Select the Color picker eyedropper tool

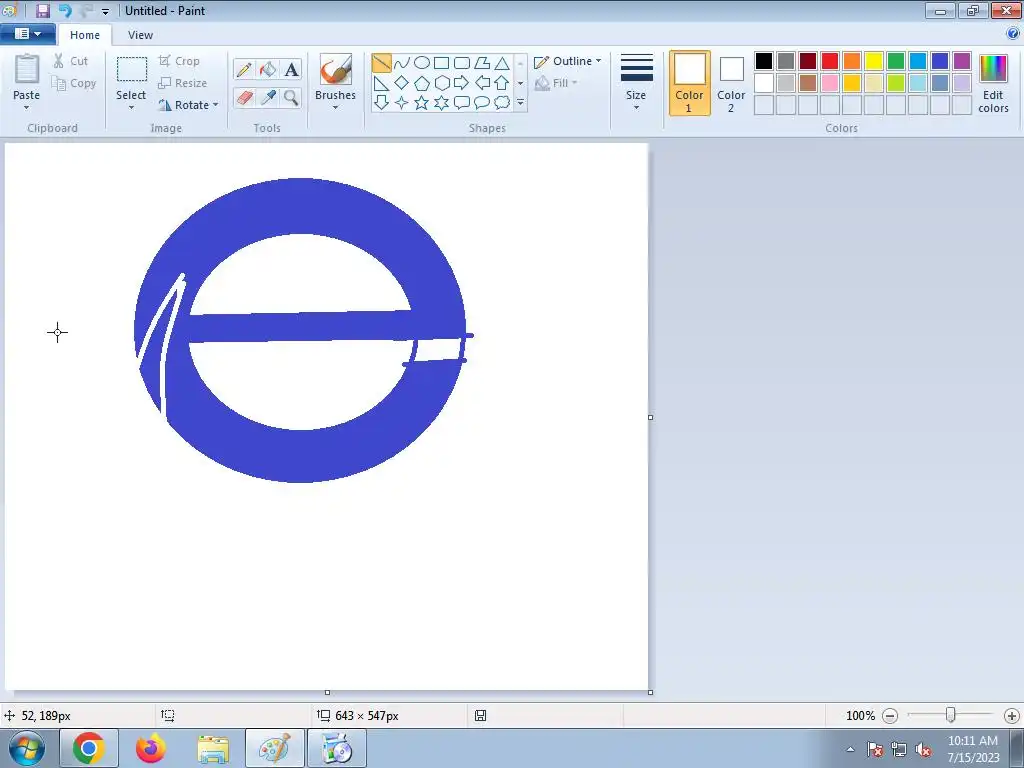pos(268,98)
